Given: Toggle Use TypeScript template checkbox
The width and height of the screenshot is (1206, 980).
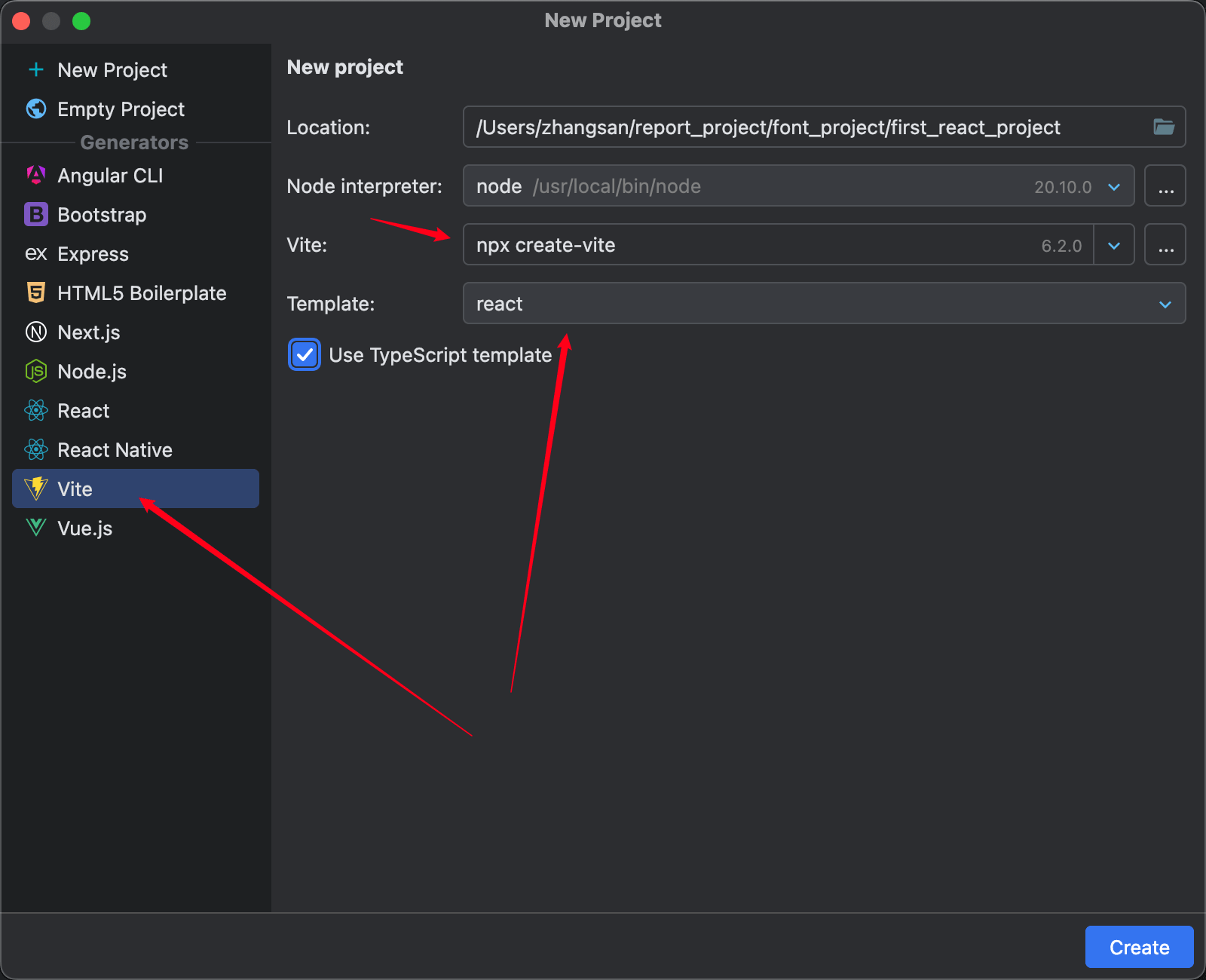Looking at the screenshot, I should click(305, 354).
